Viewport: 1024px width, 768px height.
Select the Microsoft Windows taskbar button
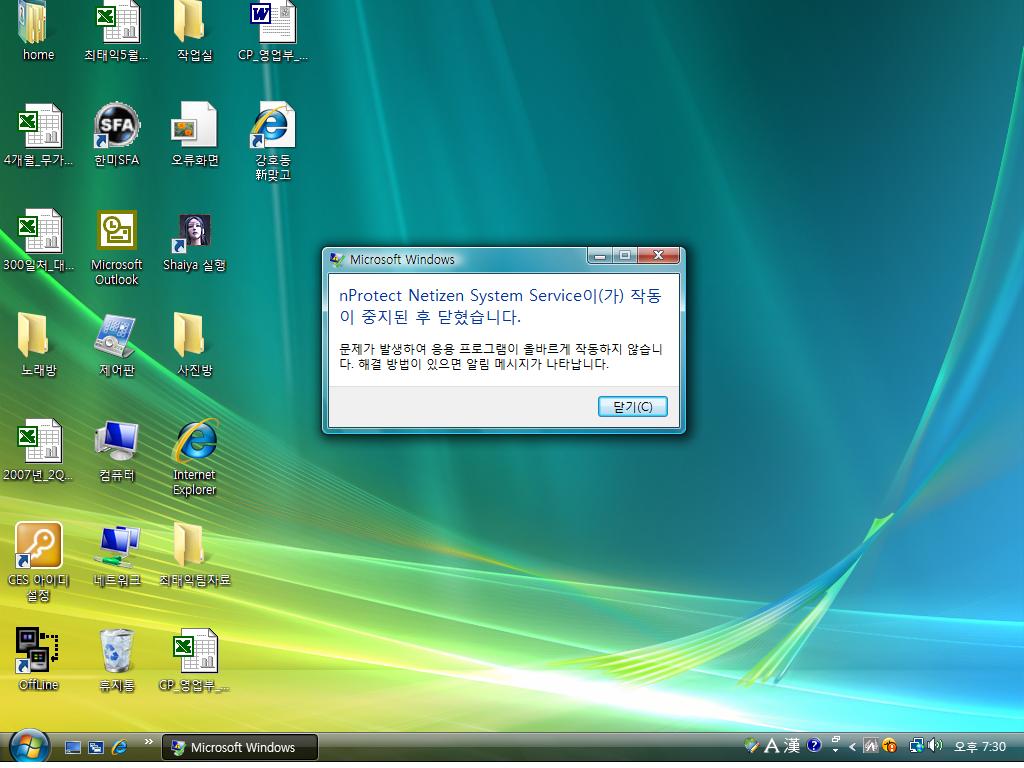240,747
